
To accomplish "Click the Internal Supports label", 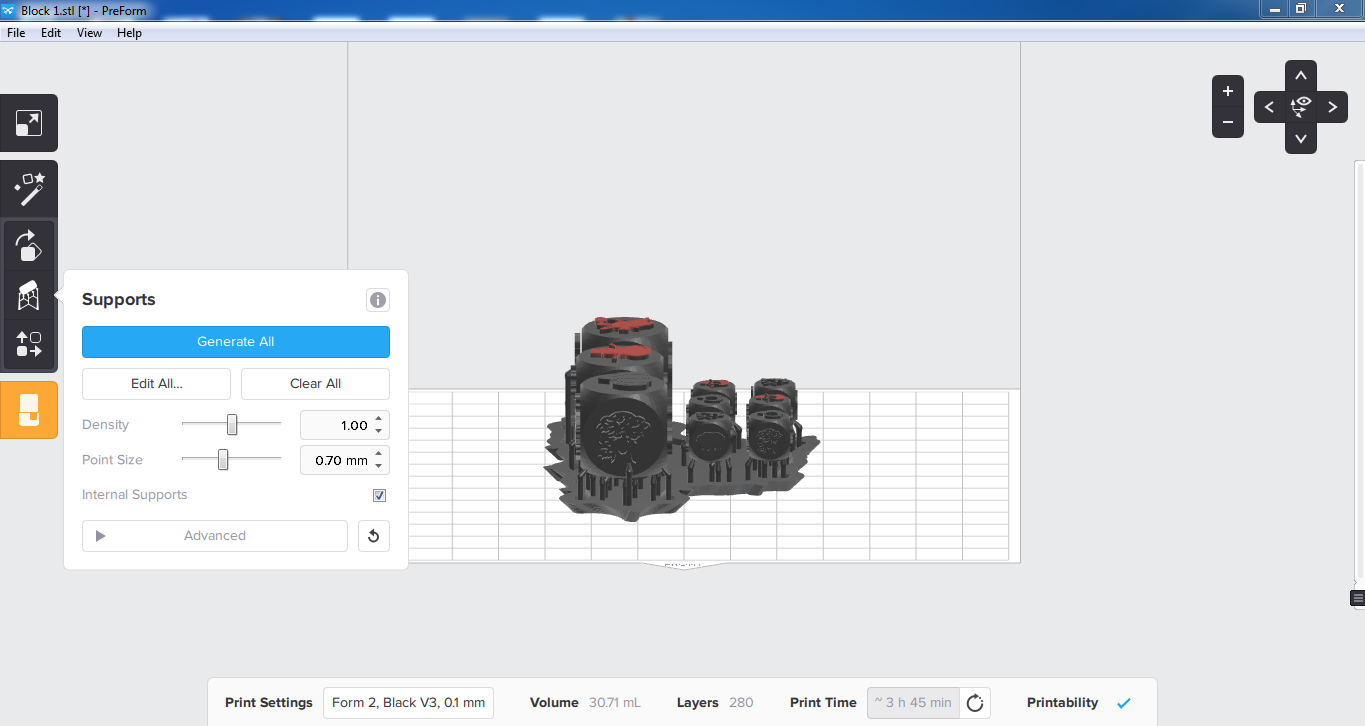I will coord(135,495).
